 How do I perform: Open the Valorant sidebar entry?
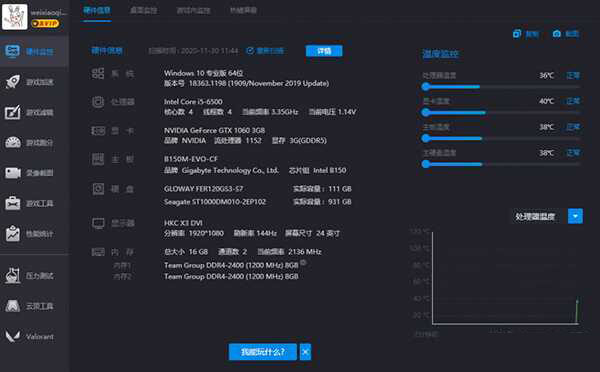point(34,336)
